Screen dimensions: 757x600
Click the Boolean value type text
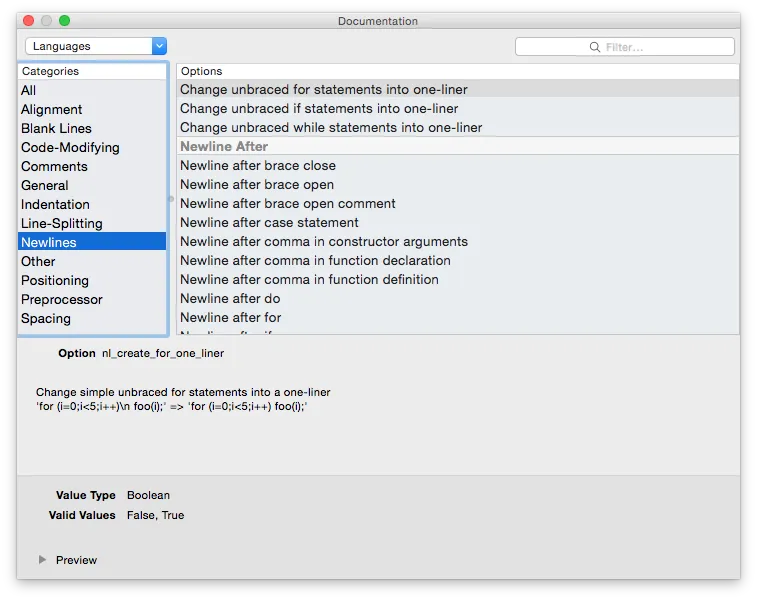(148, 495)
